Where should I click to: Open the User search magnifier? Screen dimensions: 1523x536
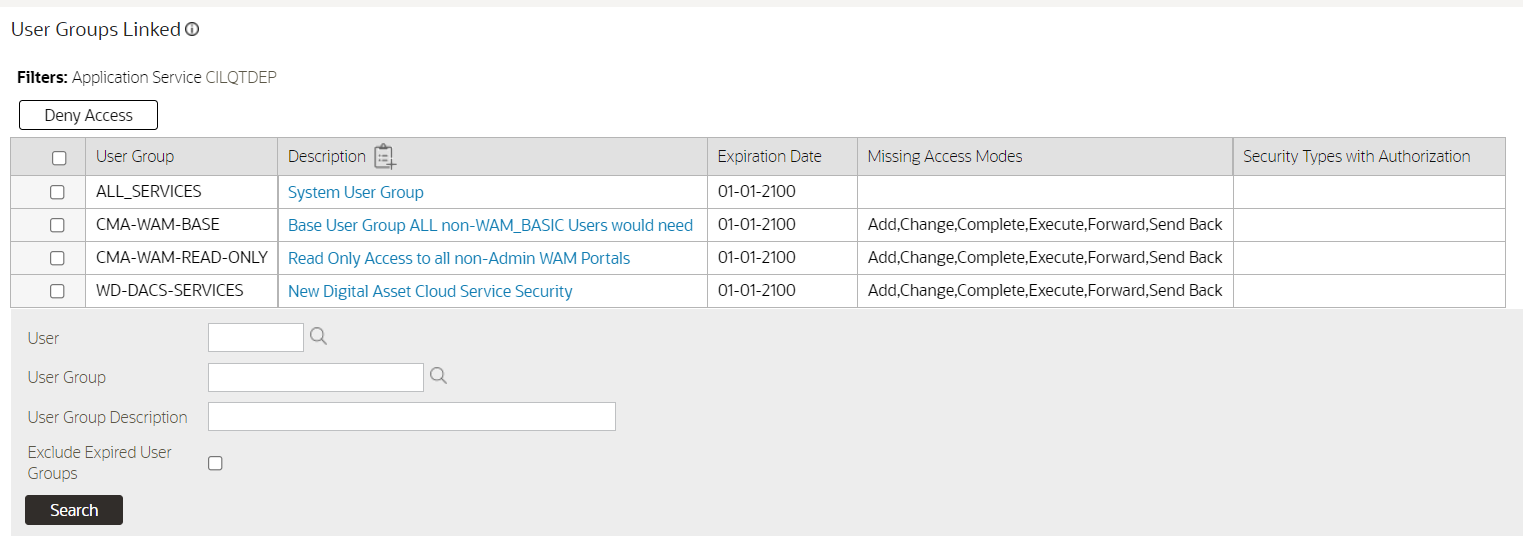tap(318, 337)
